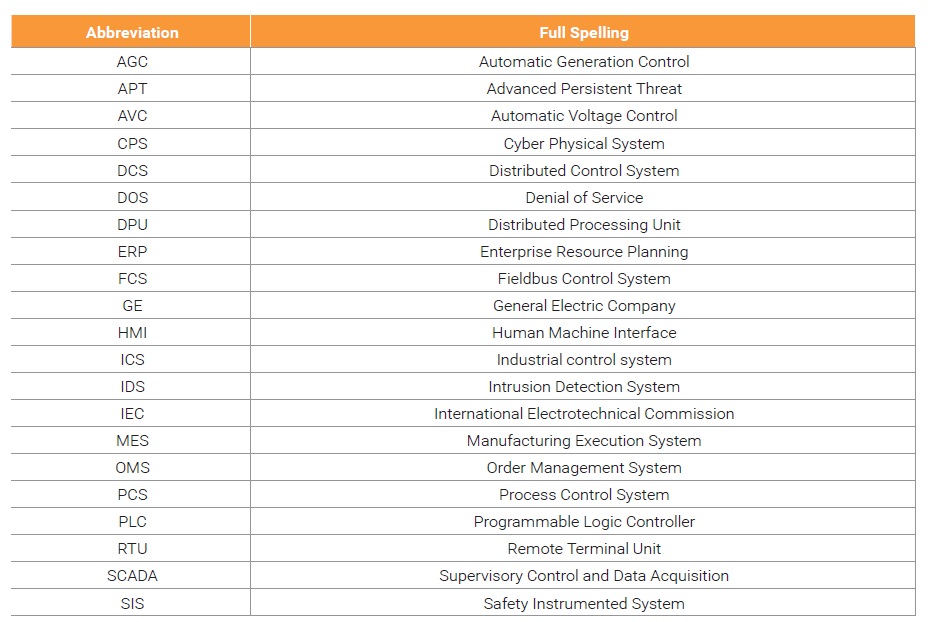Select the SCADA abbreviation cell
This screenshot has width=931, height=622.
pyautogui.click(x=132, y=576)
